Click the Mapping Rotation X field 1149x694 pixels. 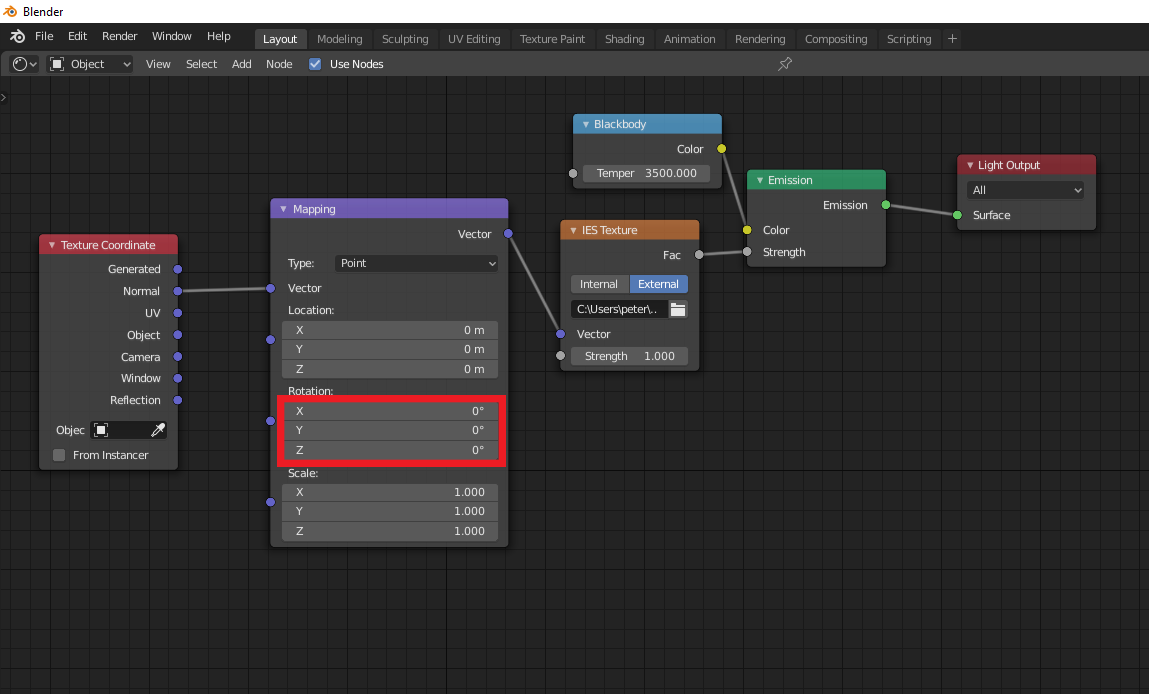pyautogui.click(x=390, y=411)
